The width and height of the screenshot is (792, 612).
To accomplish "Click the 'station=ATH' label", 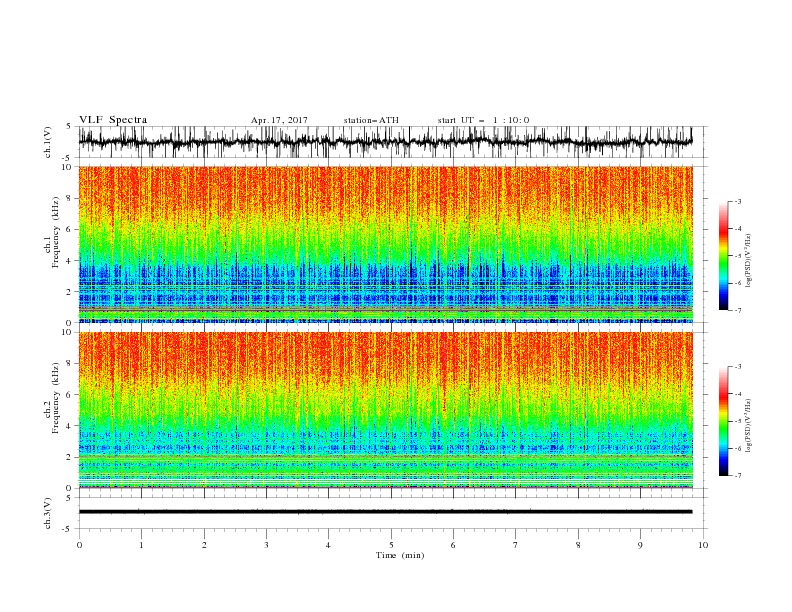I will pos(371,120).
